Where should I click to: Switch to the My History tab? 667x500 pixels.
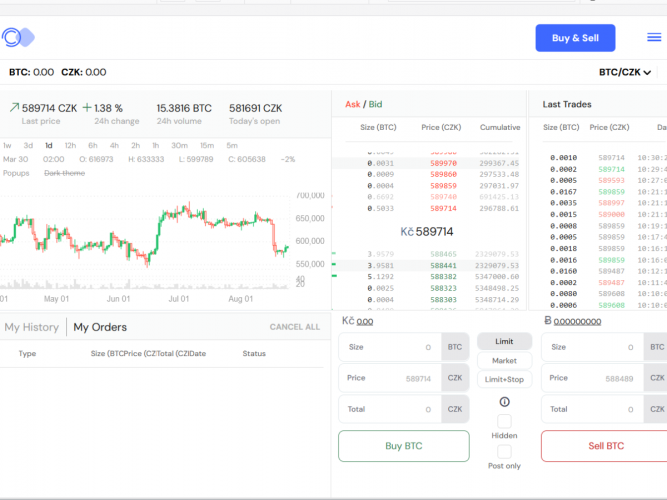32,327
